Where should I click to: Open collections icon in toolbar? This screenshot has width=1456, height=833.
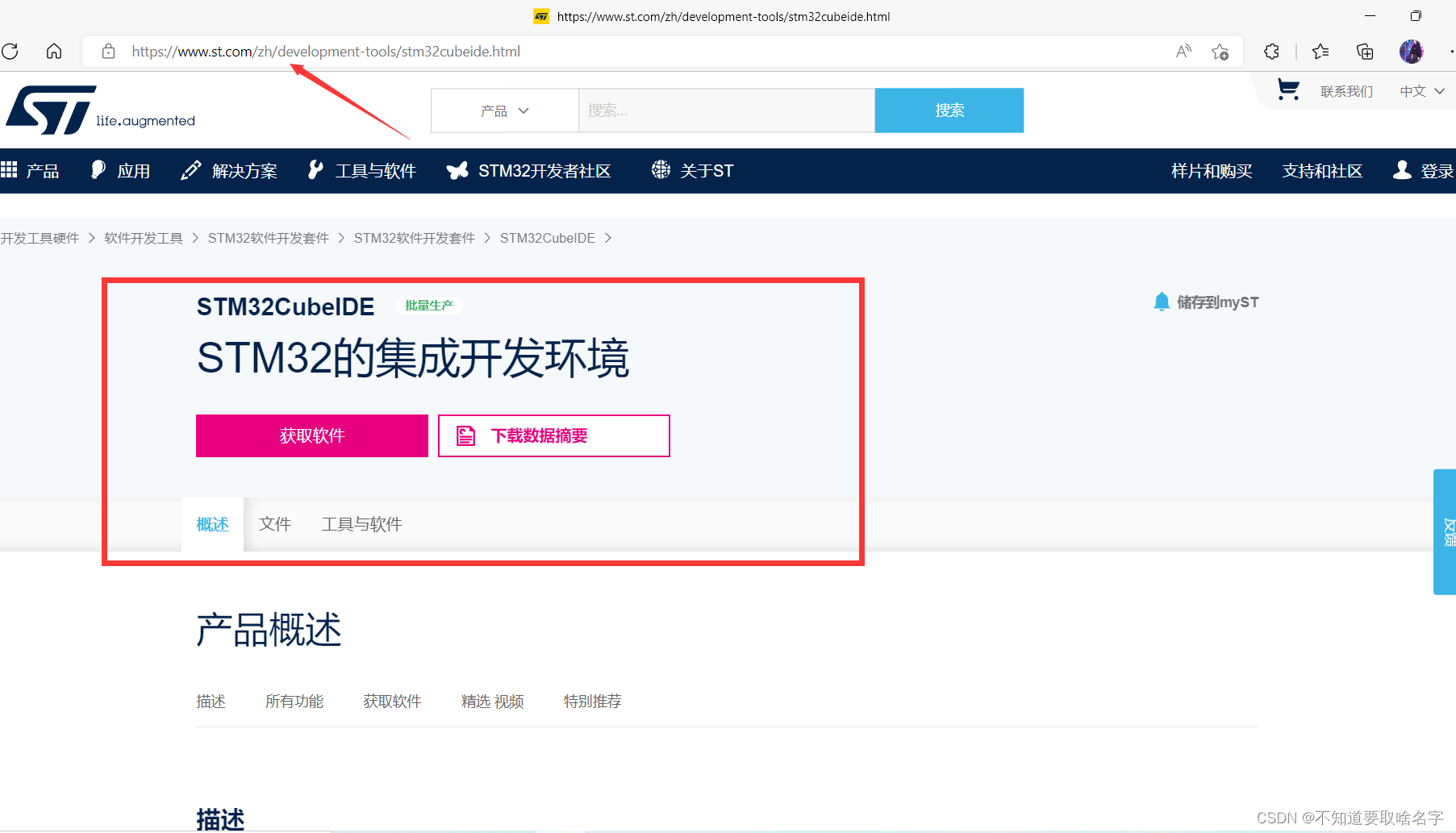click(1365, 52)
